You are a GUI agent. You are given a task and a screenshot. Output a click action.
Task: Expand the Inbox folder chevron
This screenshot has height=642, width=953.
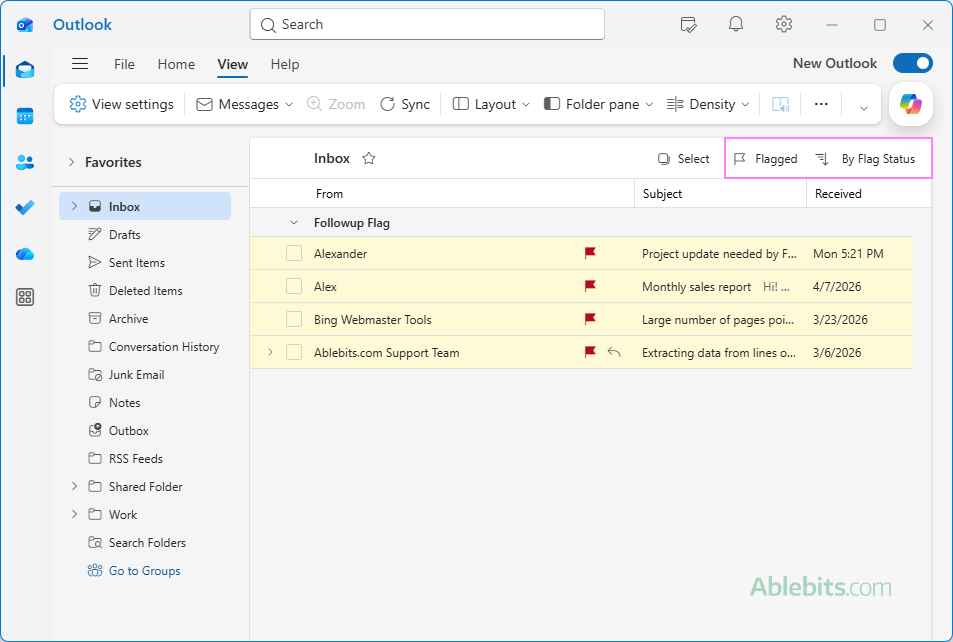click(75, 206)
